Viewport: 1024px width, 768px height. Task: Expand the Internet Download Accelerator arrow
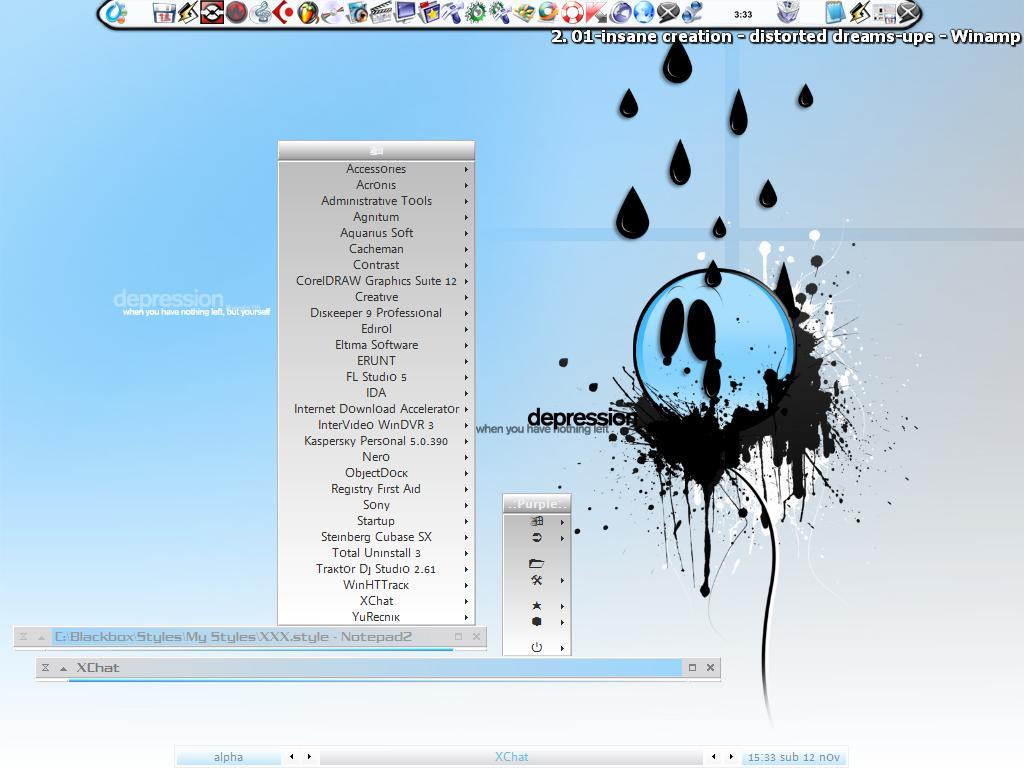click(466, 409)
